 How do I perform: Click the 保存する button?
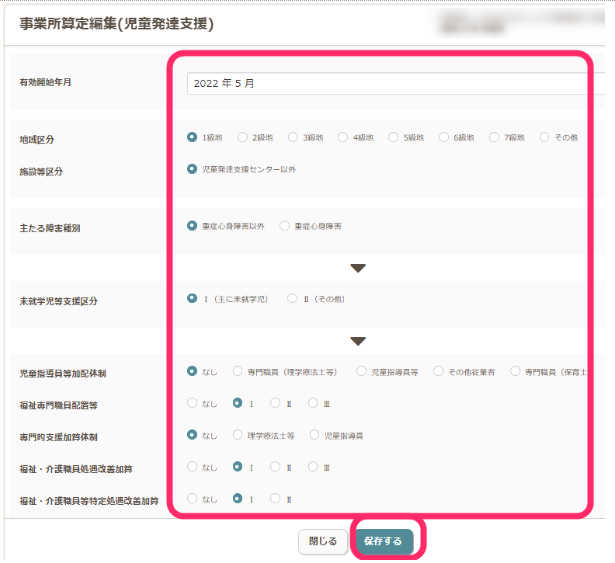[384, 541]
